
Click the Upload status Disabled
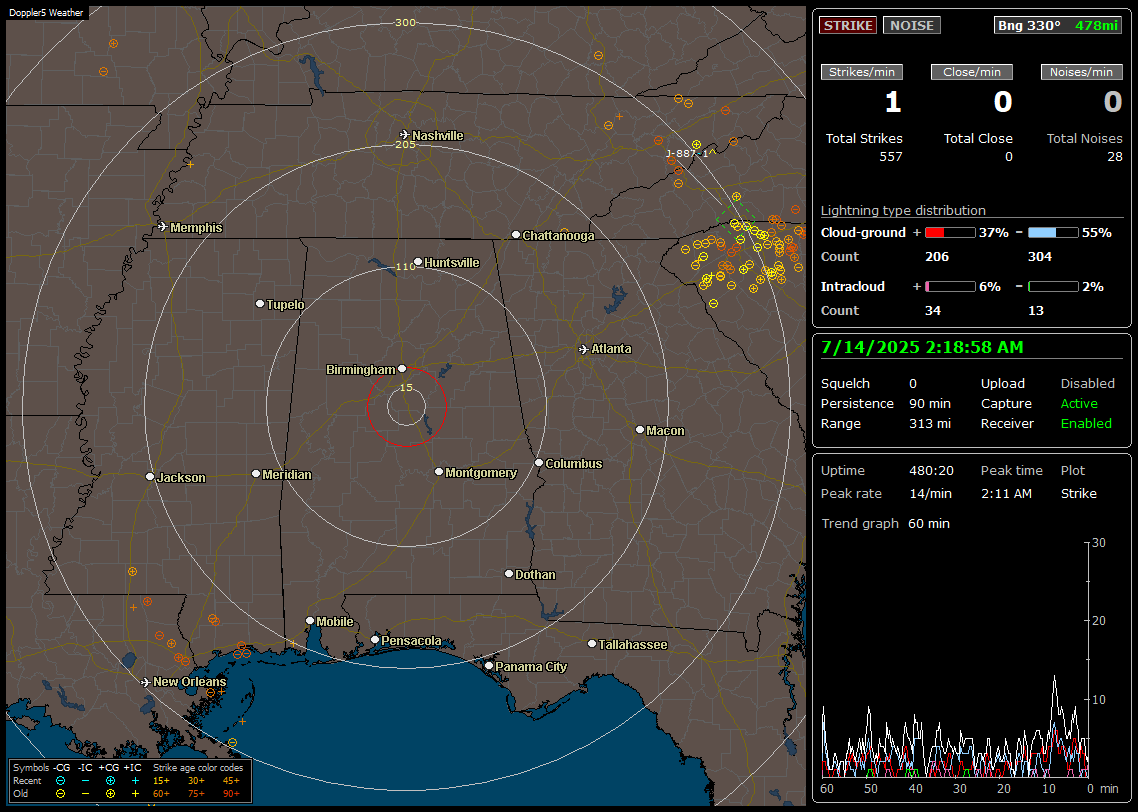[x=1087, y=384]
